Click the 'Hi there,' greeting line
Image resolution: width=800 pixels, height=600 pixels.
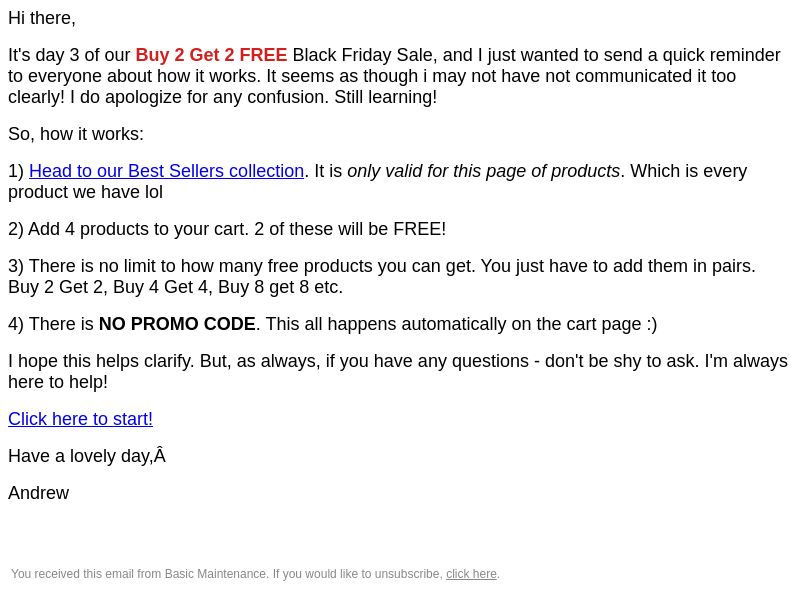tap(42, 18)
